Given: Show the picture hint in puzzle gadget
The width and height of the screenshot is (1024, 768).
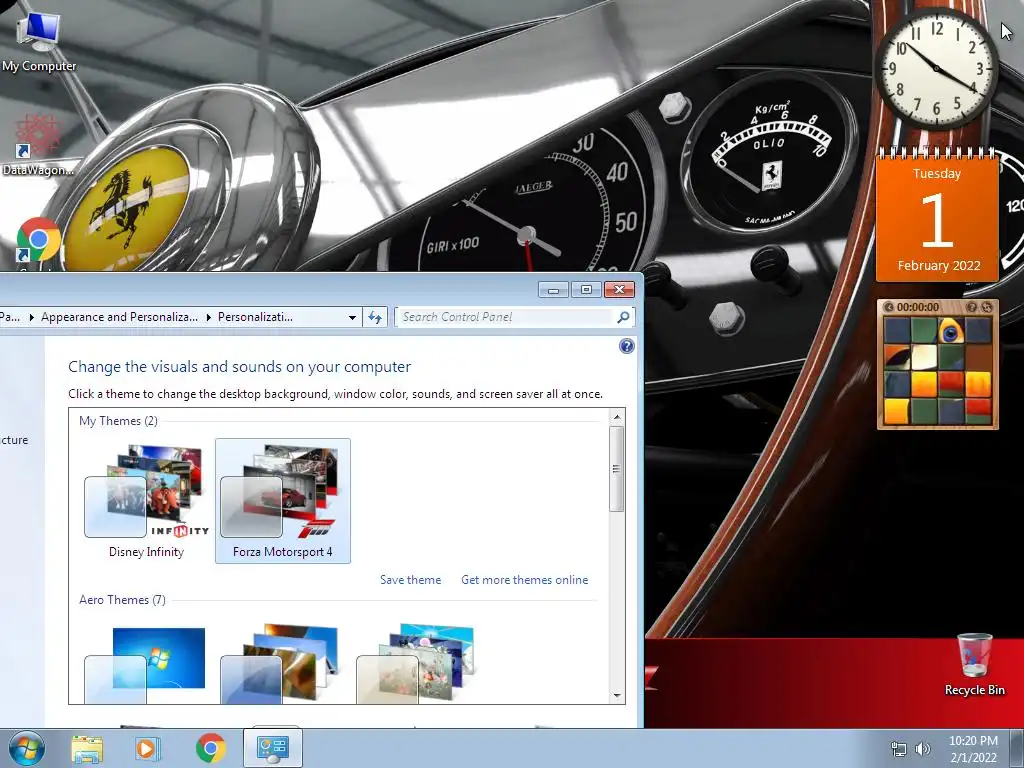Looking at the screenshot, I should tap(972, 307).
